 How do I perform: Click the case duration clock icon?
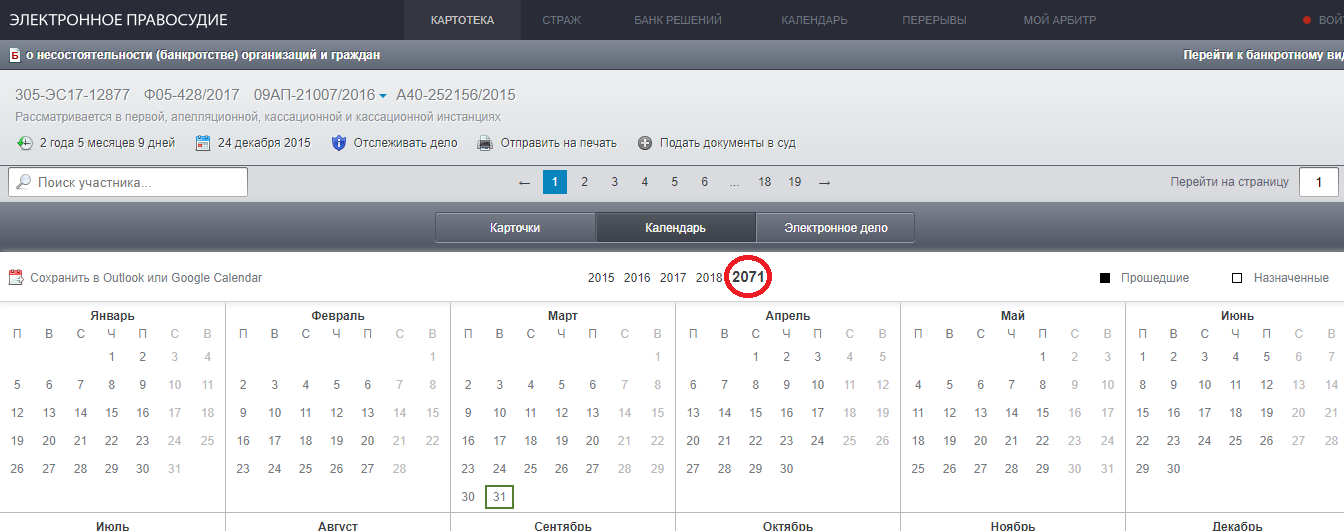pos(25,143)
